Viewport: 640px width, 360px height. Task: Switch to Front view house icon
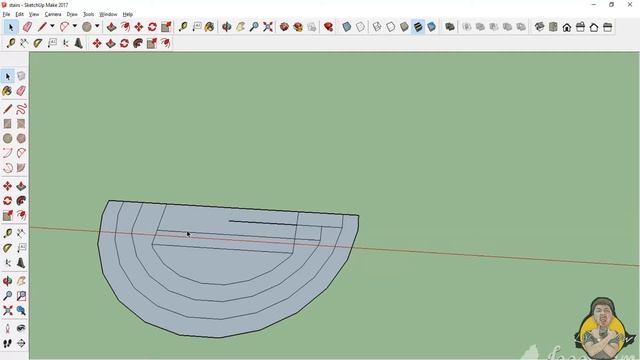(567, 27)
